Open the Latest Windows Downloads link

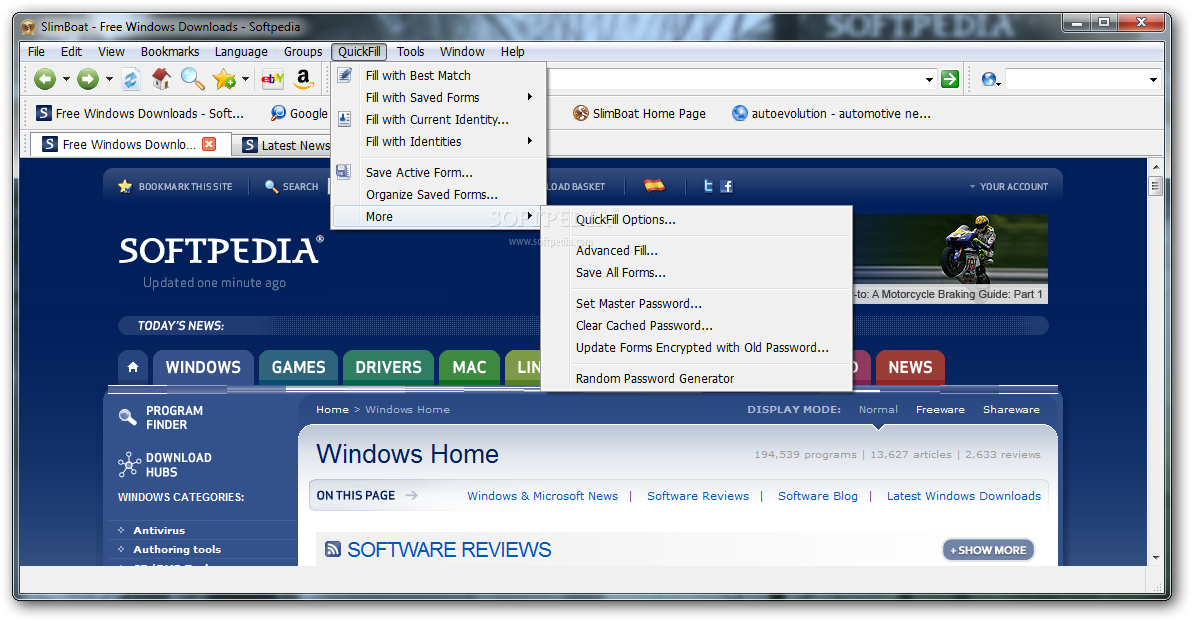963,496
